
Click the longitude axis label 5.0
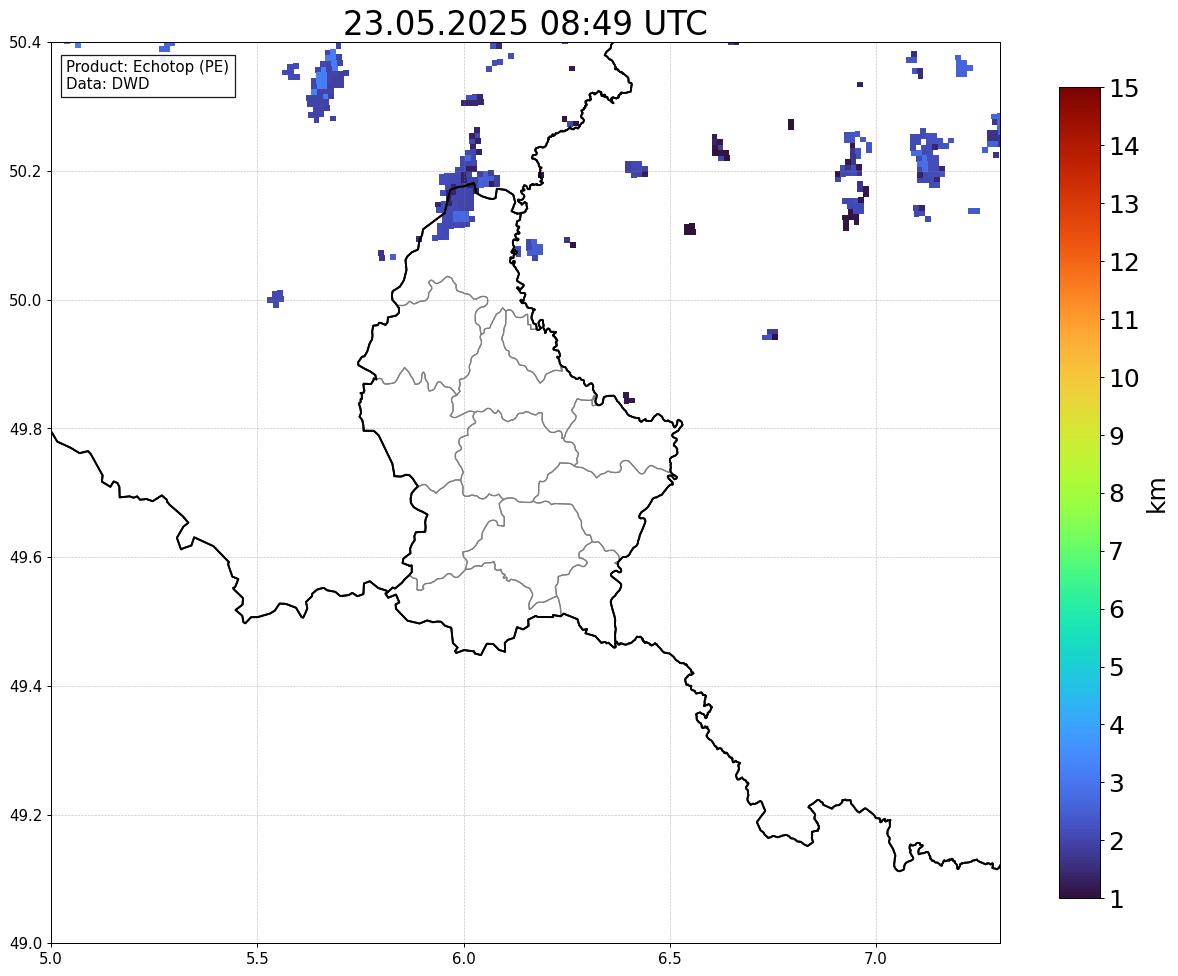pos(51,959)
